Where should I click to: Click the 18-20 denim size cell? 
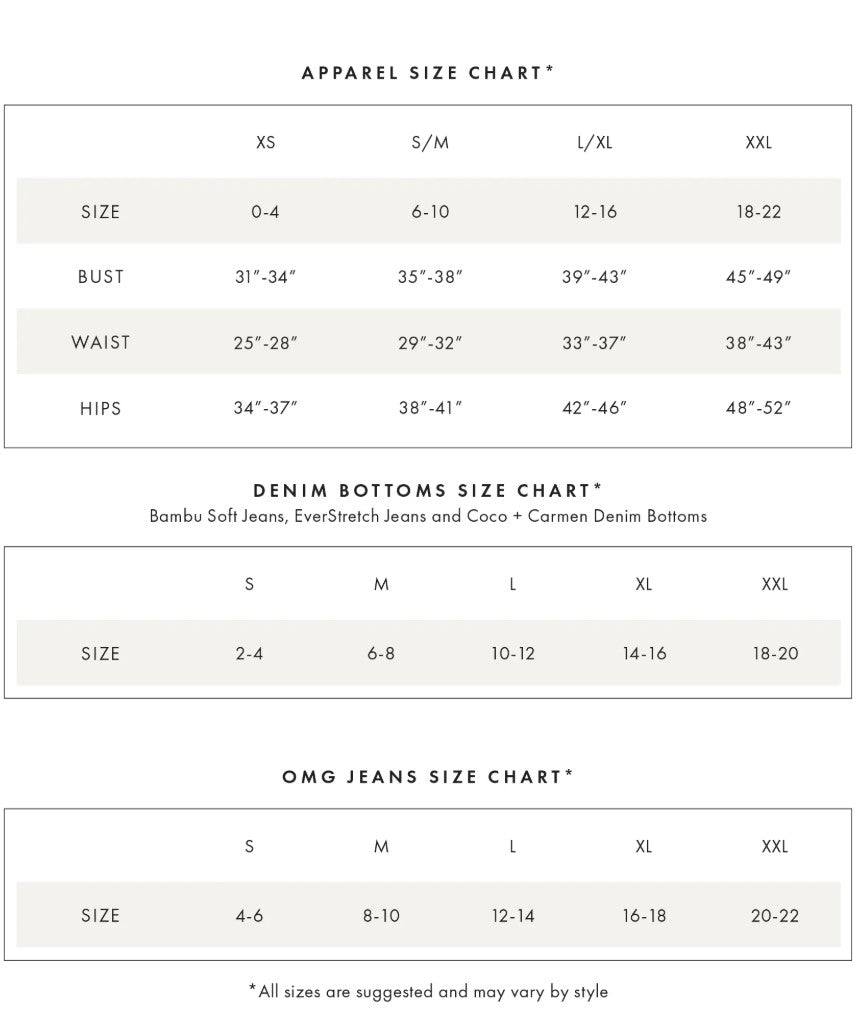(x=775, y=654)
